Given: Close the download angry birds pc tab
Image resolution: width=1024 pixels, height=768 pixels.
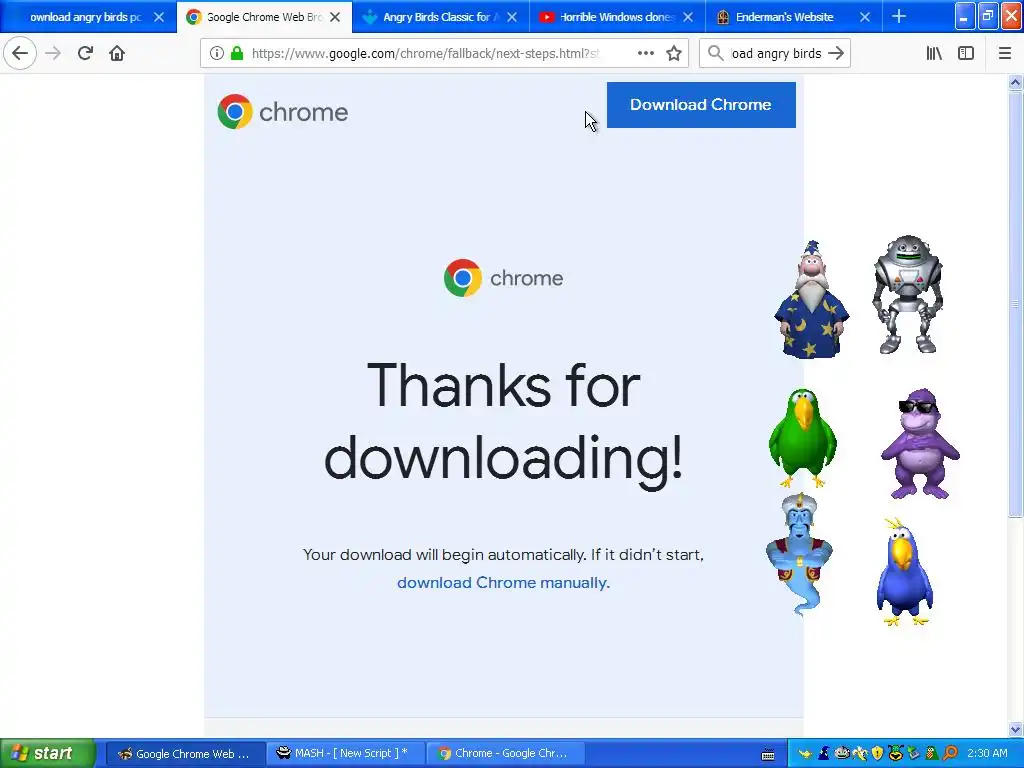Looking at the screenshot, I should click(x=159, y=17).
